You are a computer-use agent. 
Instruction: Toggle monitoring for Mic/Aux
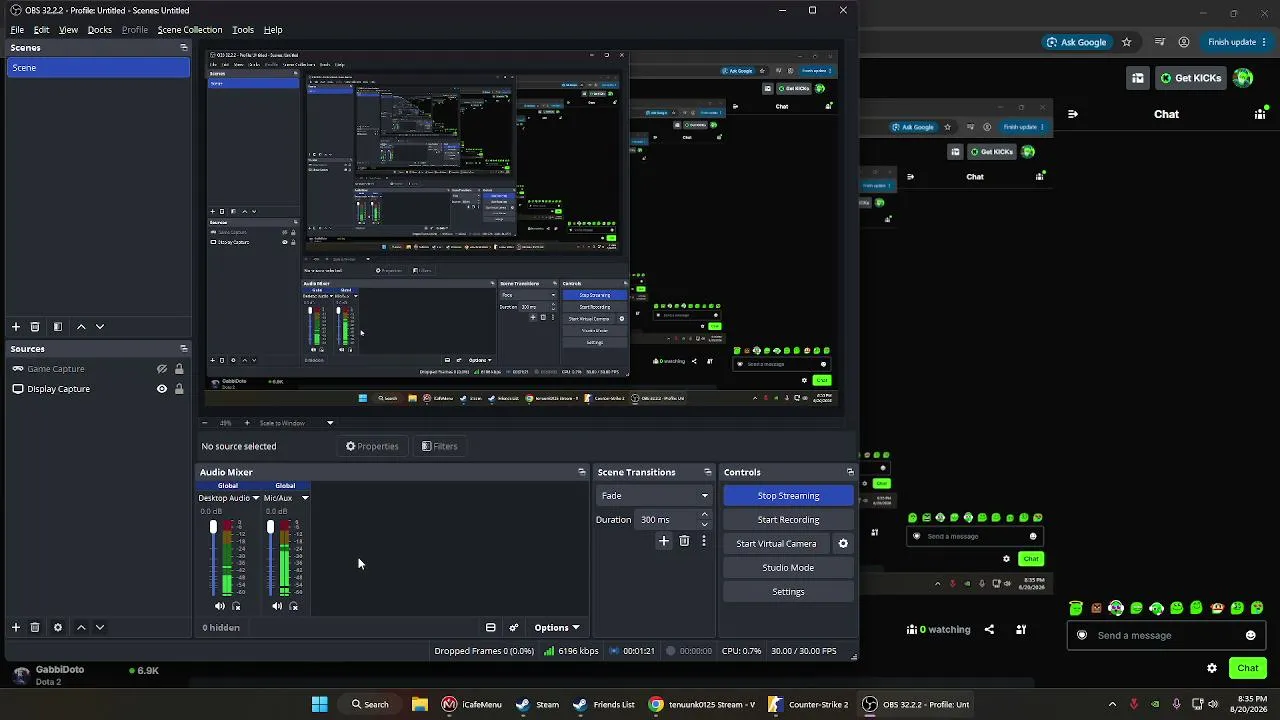tap(294, 606)
